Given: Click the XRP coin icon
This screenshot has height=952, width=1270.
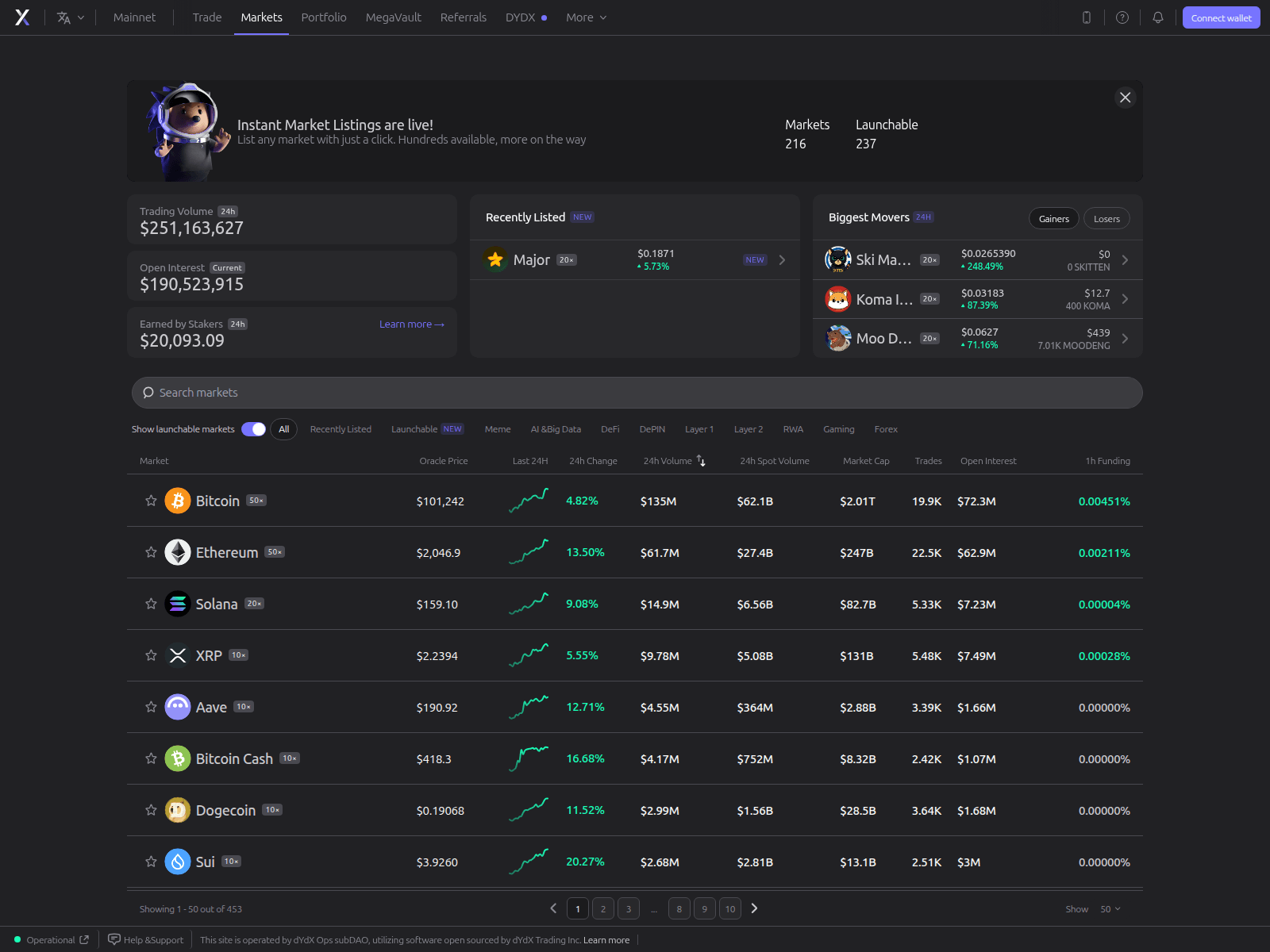Looking at the screenshot, I should click(178, 655).
